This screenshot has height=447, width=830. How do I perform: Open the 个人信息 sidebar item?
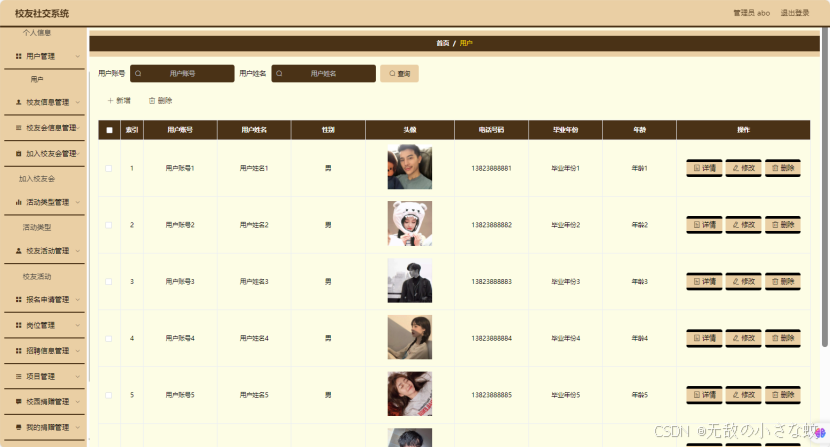37,33
